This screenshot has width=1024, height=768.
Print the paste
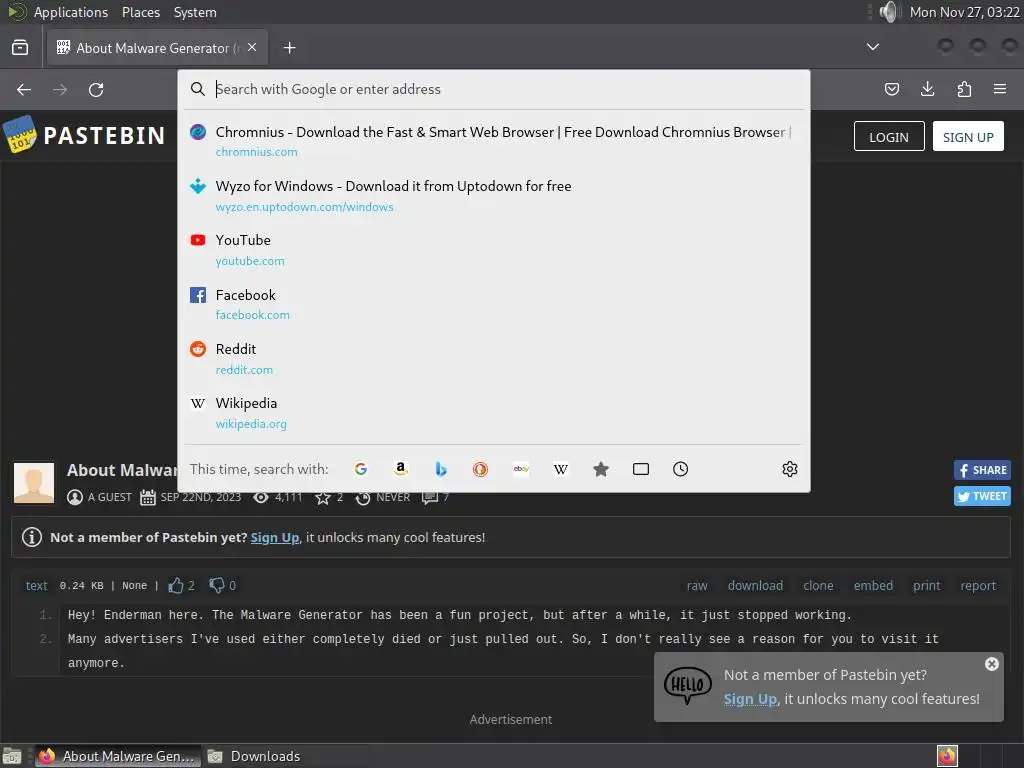927,586
